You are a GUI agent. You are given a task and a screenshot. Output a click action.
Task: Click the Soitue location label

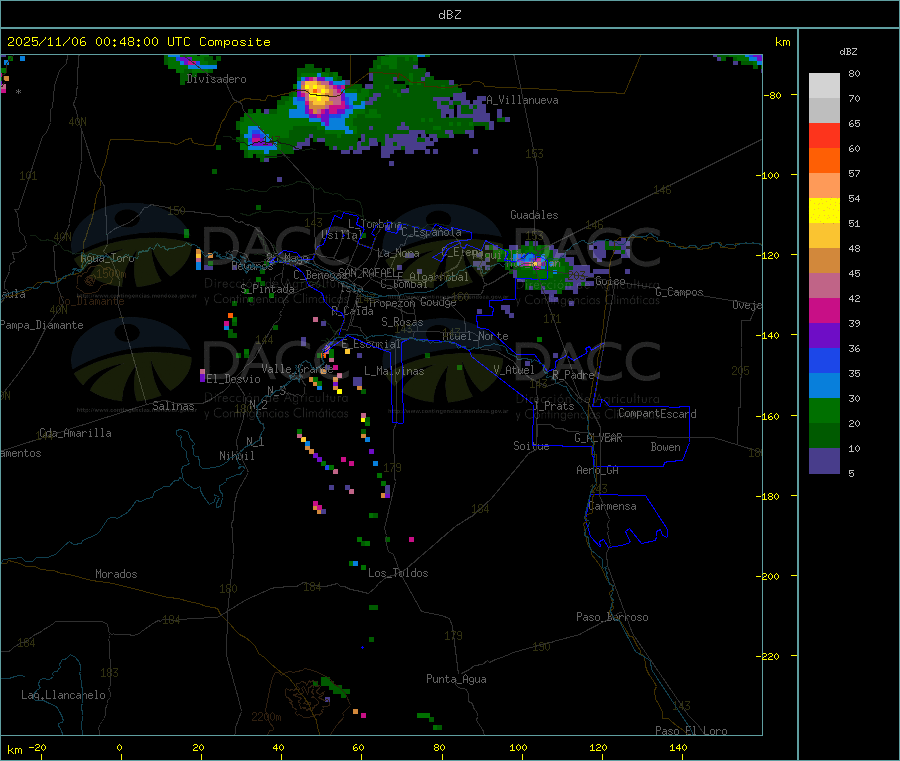(531, 446)
